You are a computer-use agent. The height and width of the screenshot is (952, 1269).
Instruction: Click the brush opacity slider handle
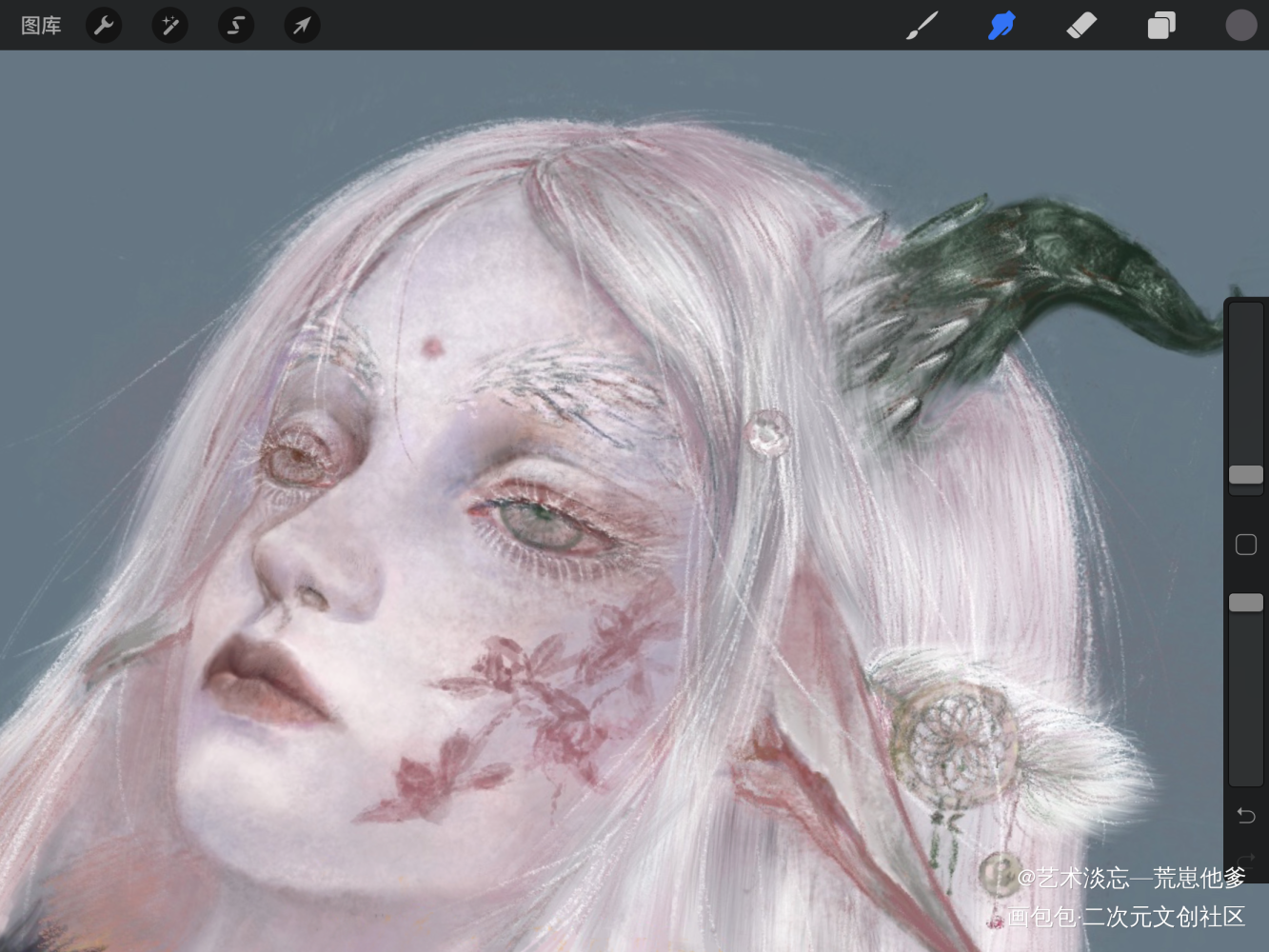point(1245,603)
